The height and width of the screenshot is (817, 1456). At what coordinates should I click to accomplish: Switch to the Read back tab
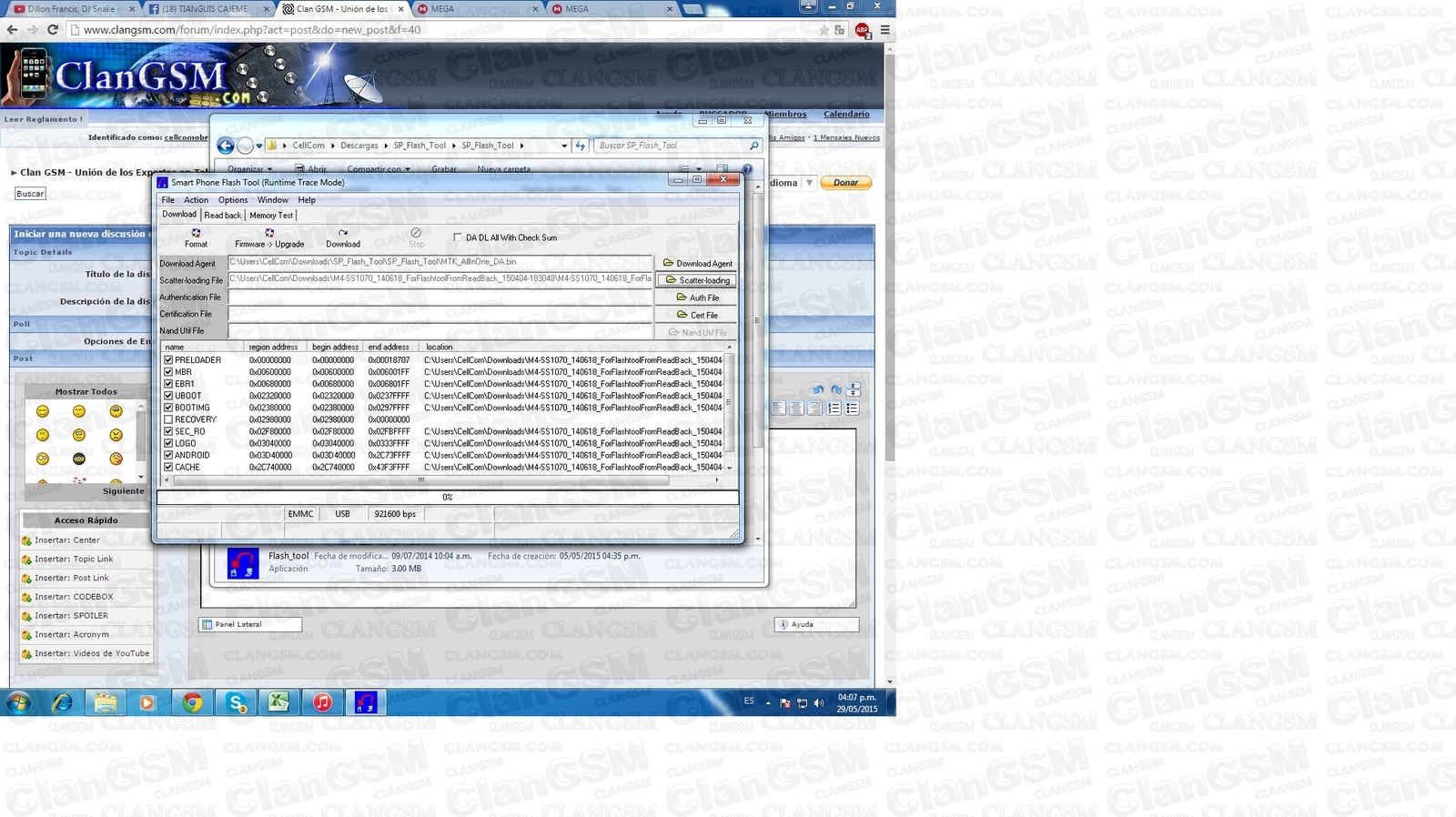click(x=223, y=216)
